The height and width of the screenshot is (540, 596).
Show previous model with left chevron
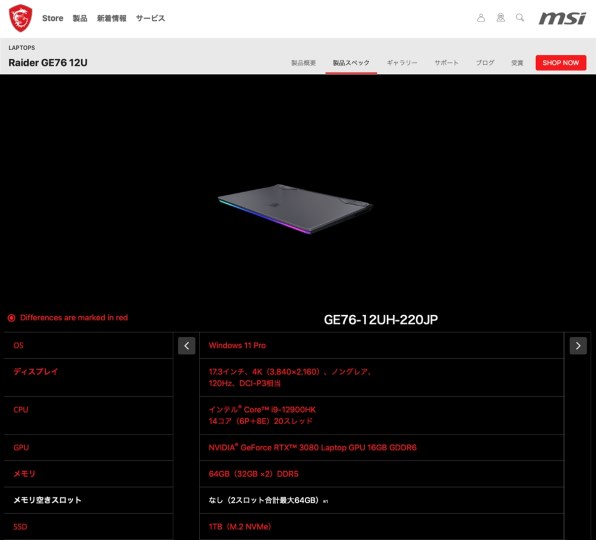pyautogui.click(x=187, y=345)
